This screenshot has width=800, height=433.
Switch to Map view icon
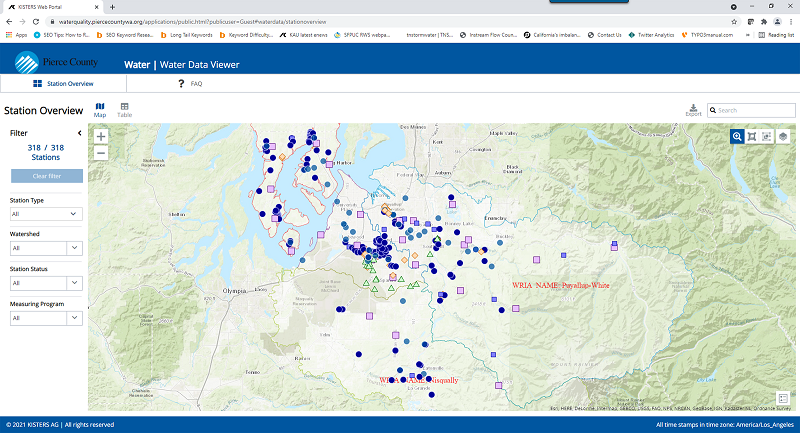pos(100,110)
